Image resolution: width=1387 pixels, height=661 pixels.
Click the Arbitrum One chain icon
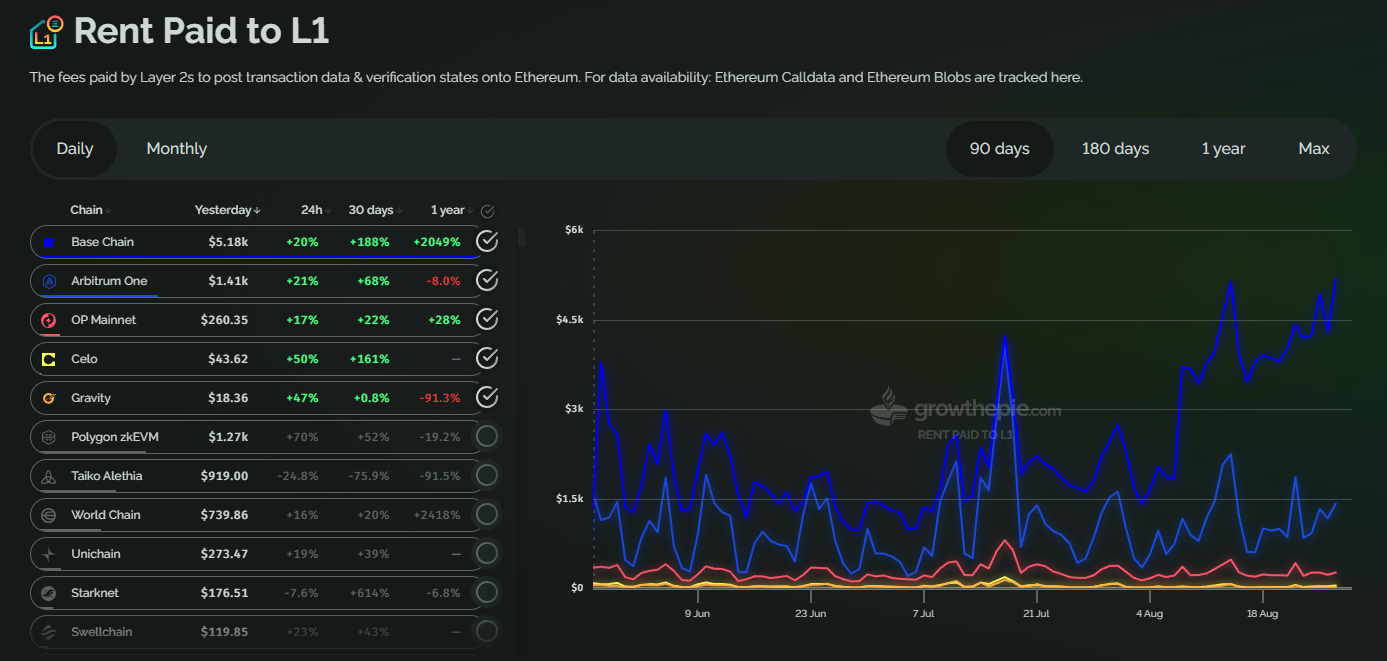pyautogui.click(x=48, y=281)
